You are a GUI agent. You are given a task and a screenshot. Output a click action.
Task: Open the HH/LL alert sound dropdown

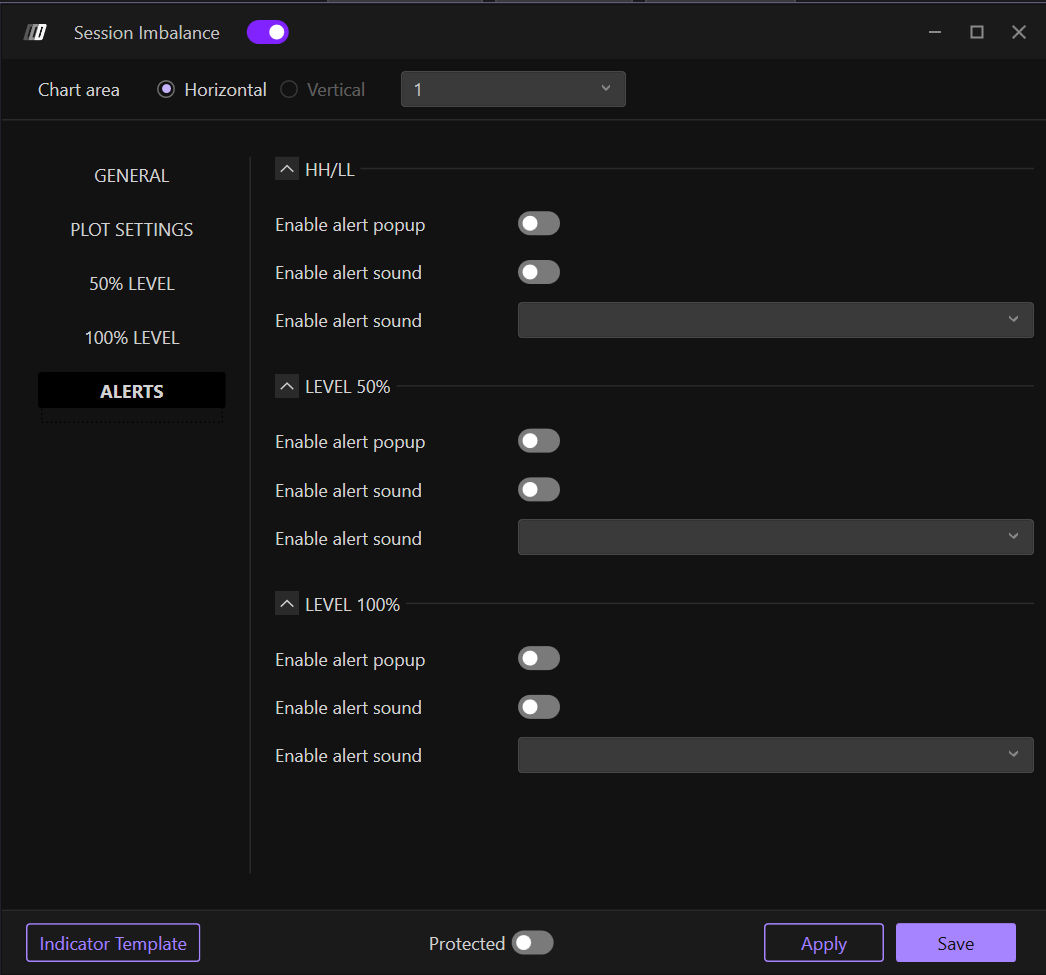(x=775, y=320)
